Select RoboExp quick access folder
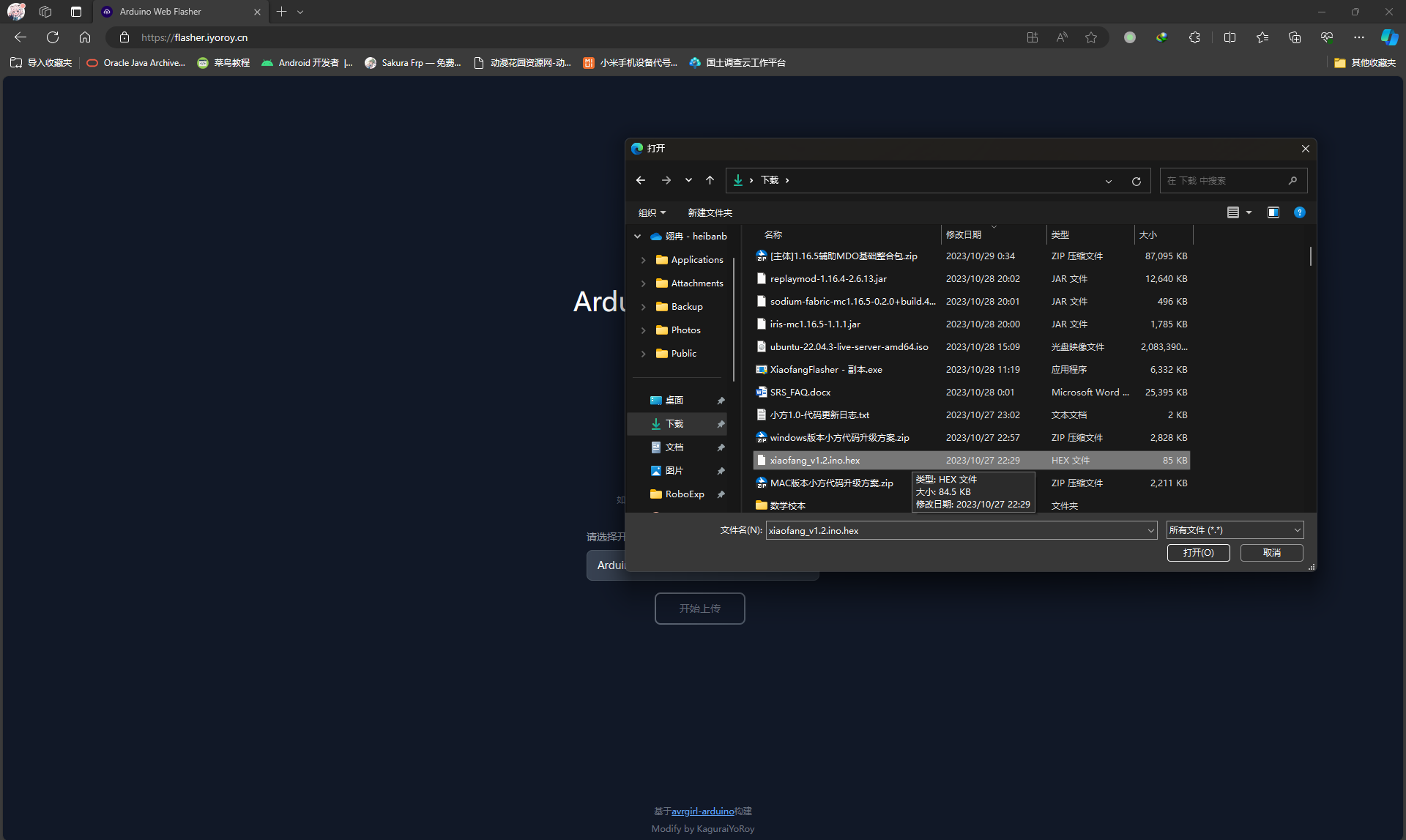The height and width of the screenshot is (840, 1406). pos(677,494)
